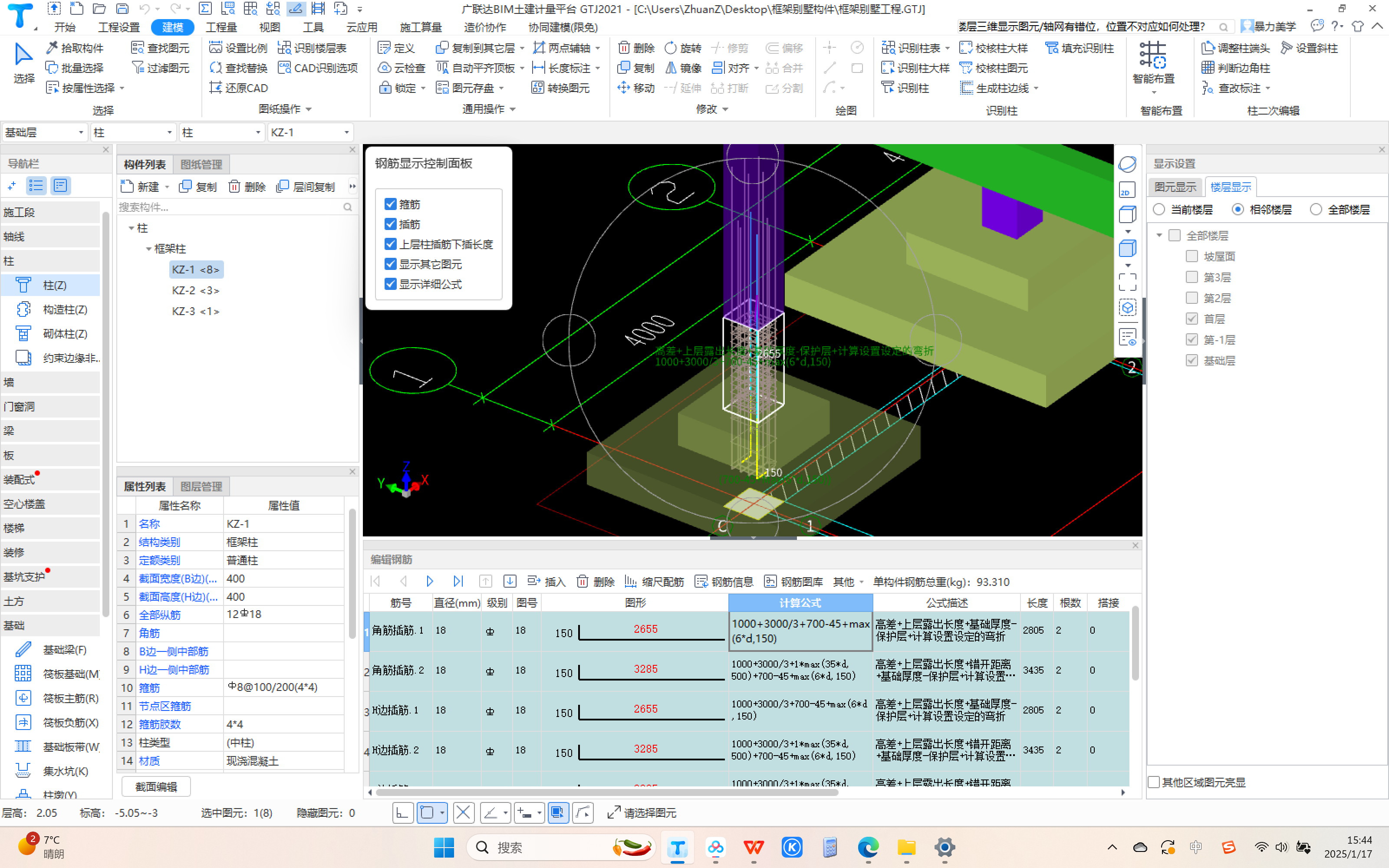Uncheck the 箍筋 checkbox
The width and height of the screenshot is (1389, 868).
point(391,204)
